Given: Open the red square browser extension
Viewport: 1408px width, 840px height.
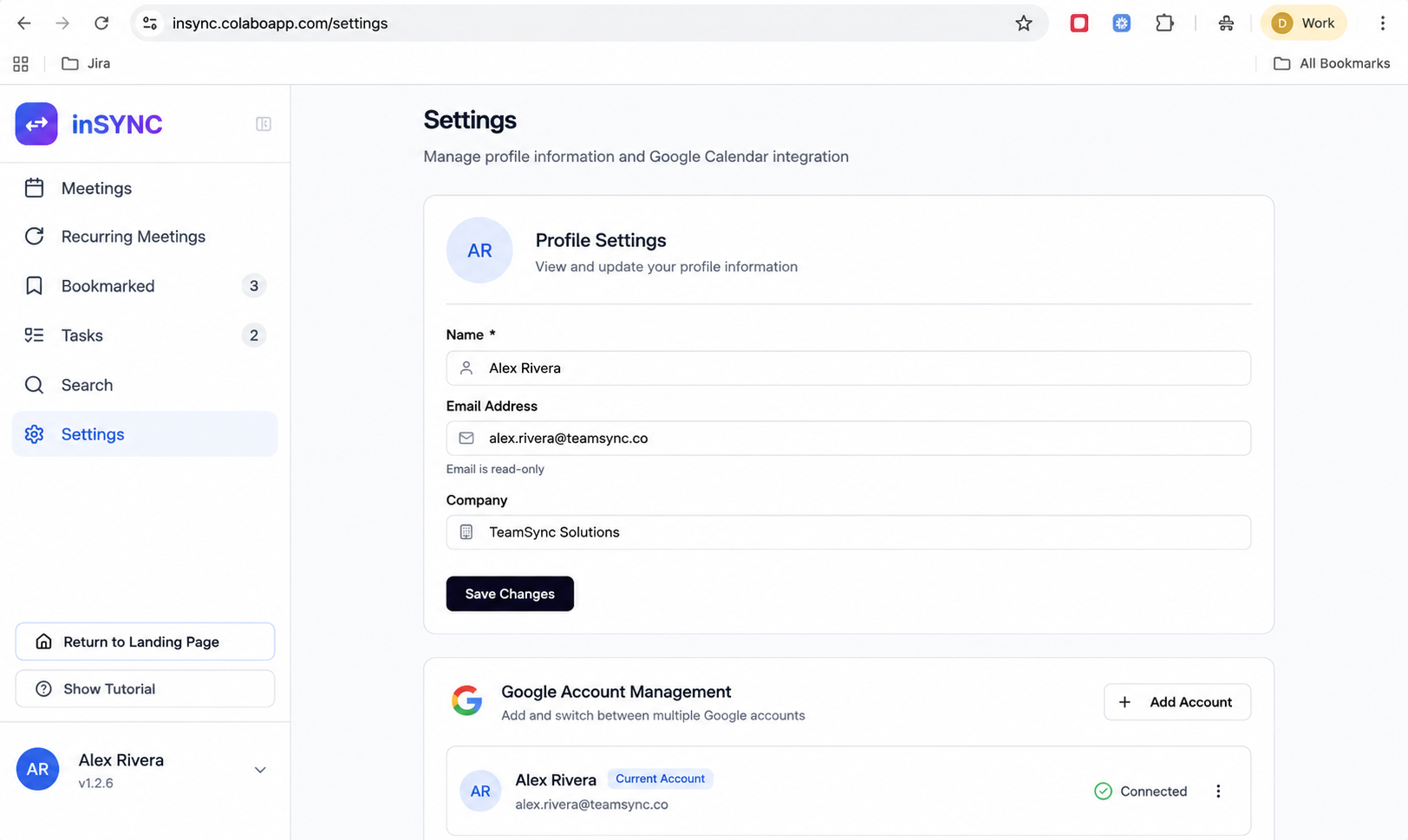Looking at the screenshot, I should click(1079, 23).
